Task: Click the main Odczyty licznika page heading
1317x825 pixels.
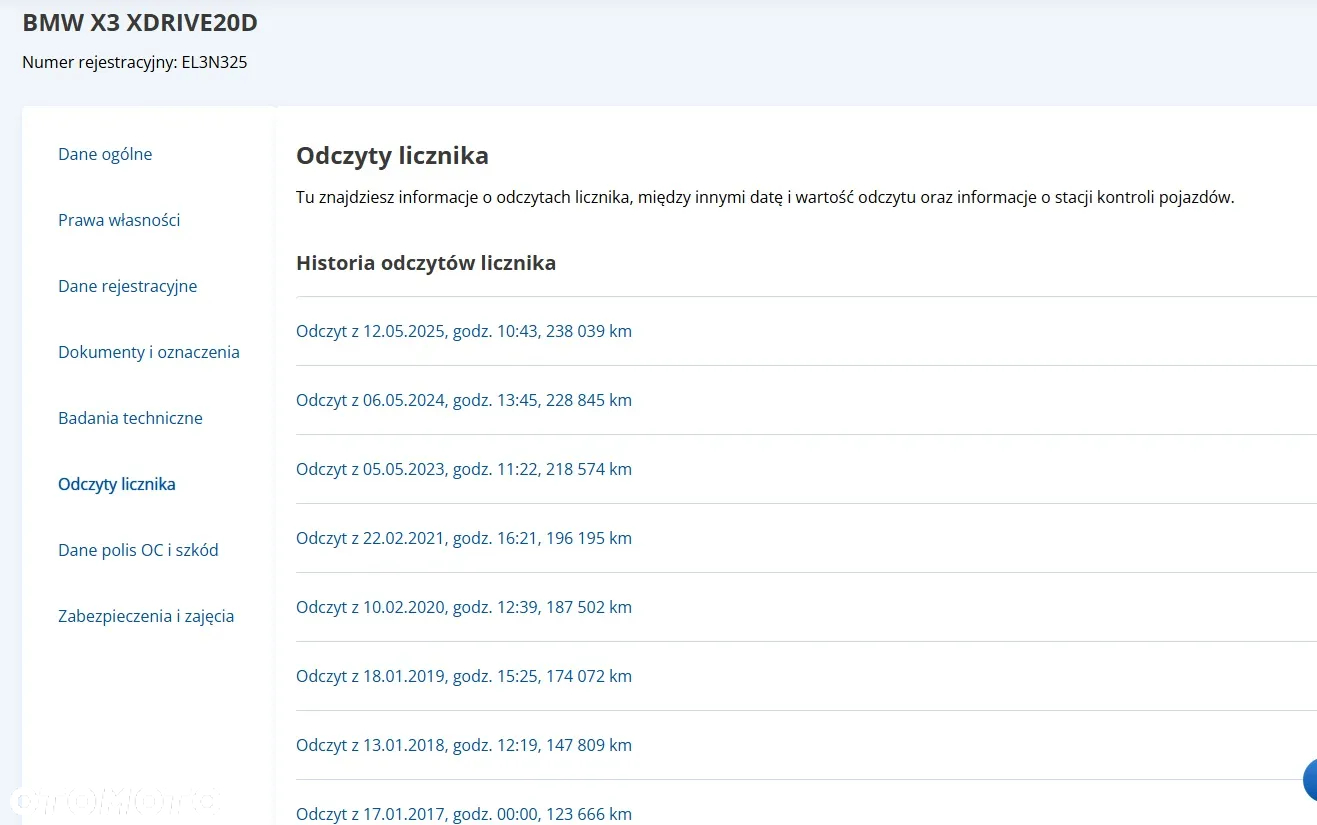Action: pos(392,156)
